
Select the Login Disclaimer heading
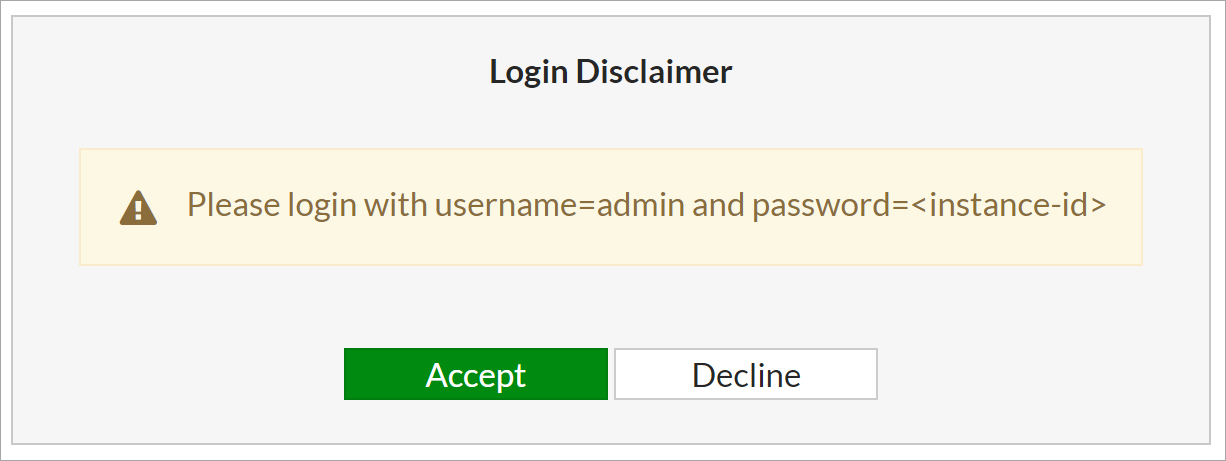[x=611, y=71]
